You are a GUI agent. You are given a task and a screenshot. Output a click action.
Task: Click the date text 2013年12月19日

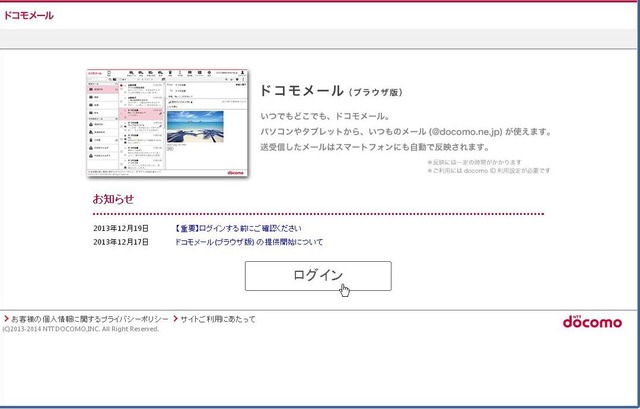(x=121, y=228)
